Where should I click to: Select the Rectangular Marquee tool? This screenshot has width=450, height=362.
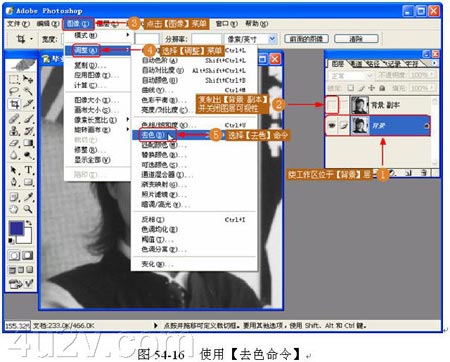click(x=14, y=79)
